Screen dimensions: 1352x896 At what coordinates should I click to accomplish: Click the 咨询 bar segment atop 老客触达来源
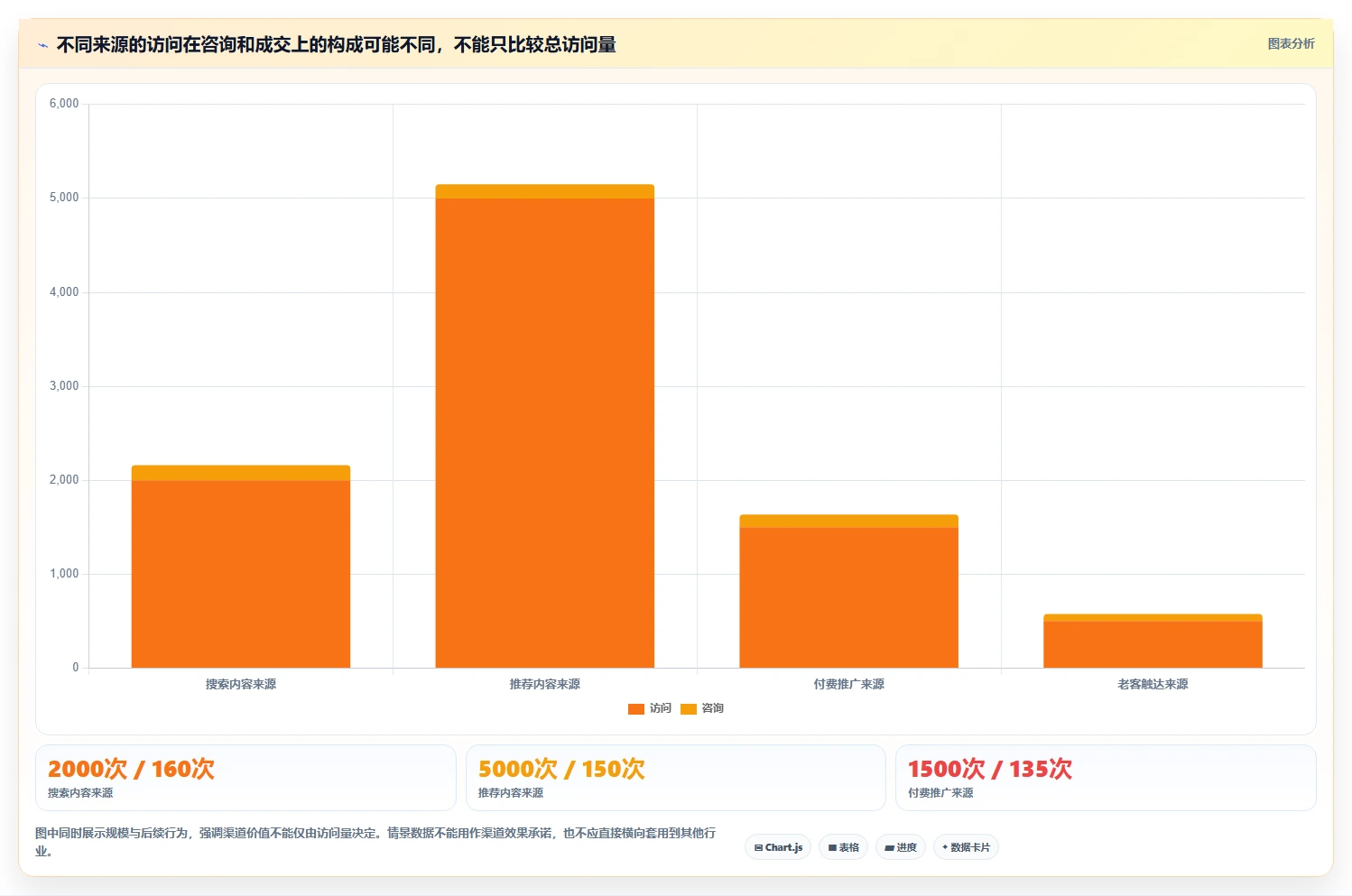[1153, 618]
